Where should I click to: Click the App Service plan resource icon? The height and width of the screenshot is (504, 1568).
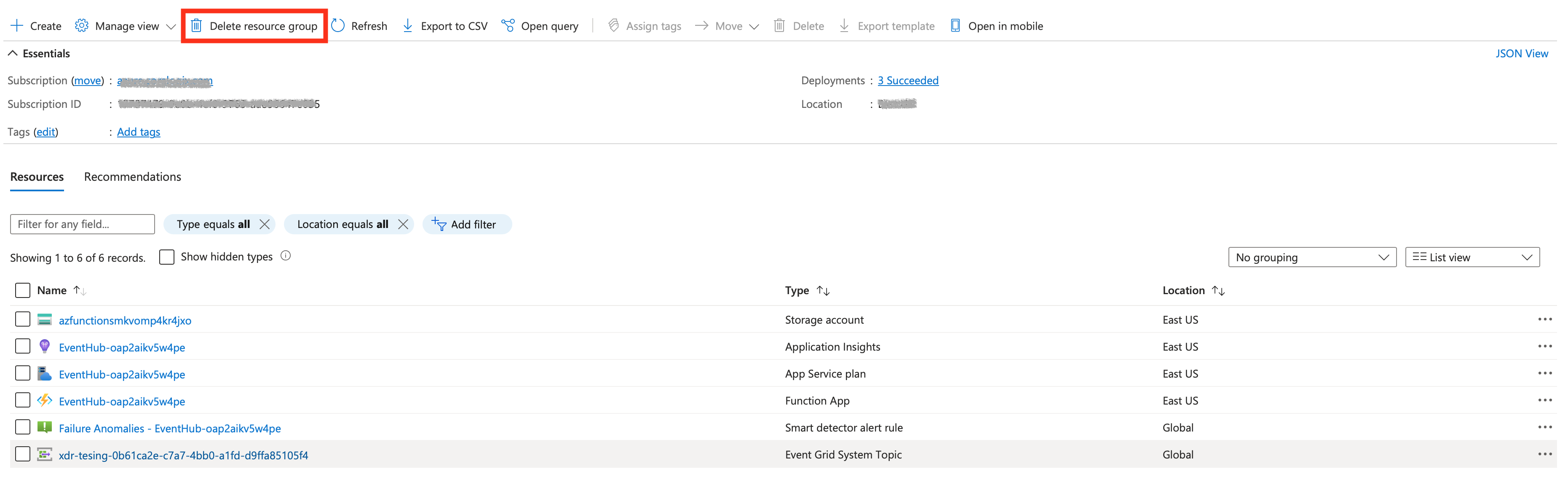pos(44,373)
